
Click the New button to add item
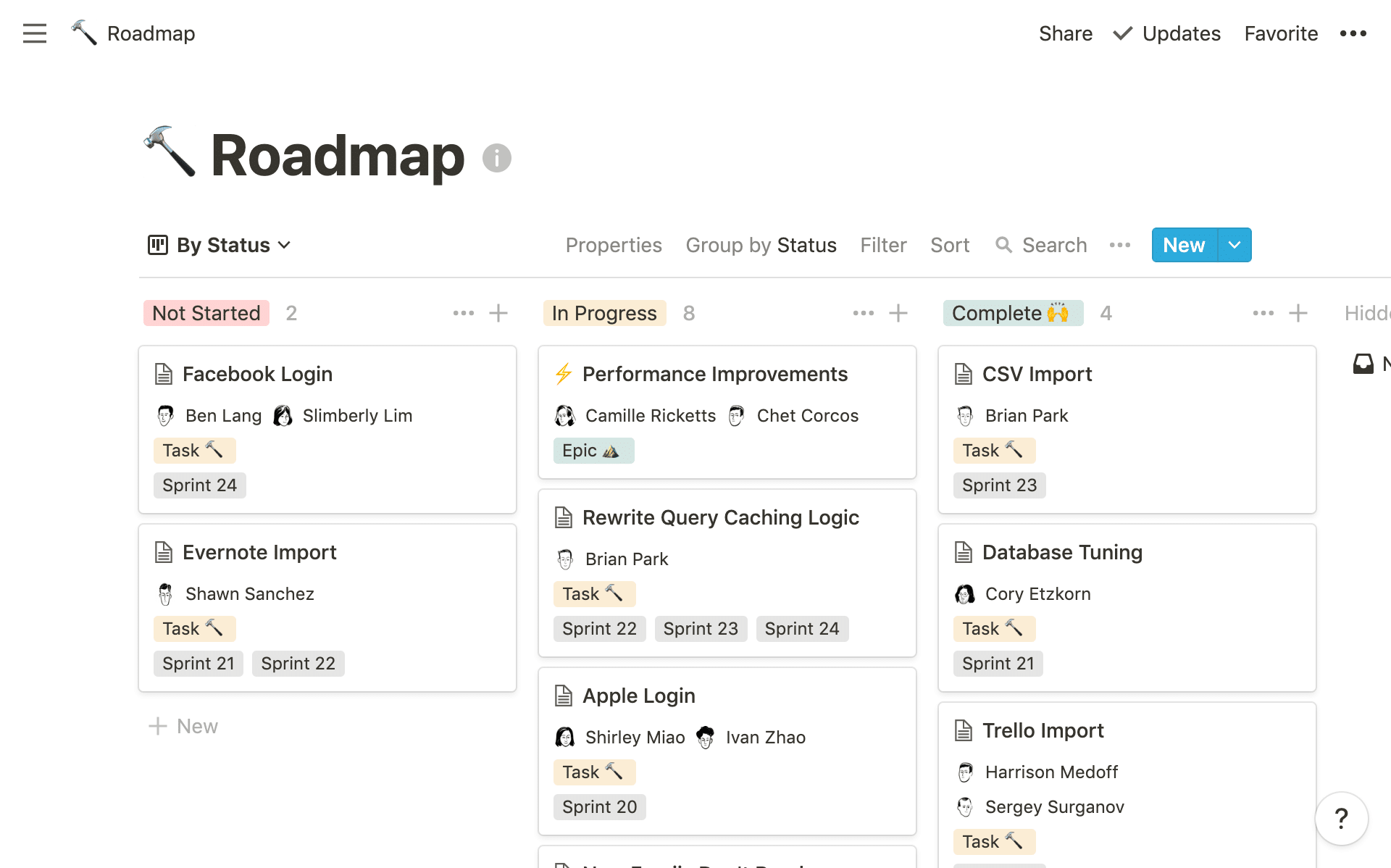tap(1184, 244)
